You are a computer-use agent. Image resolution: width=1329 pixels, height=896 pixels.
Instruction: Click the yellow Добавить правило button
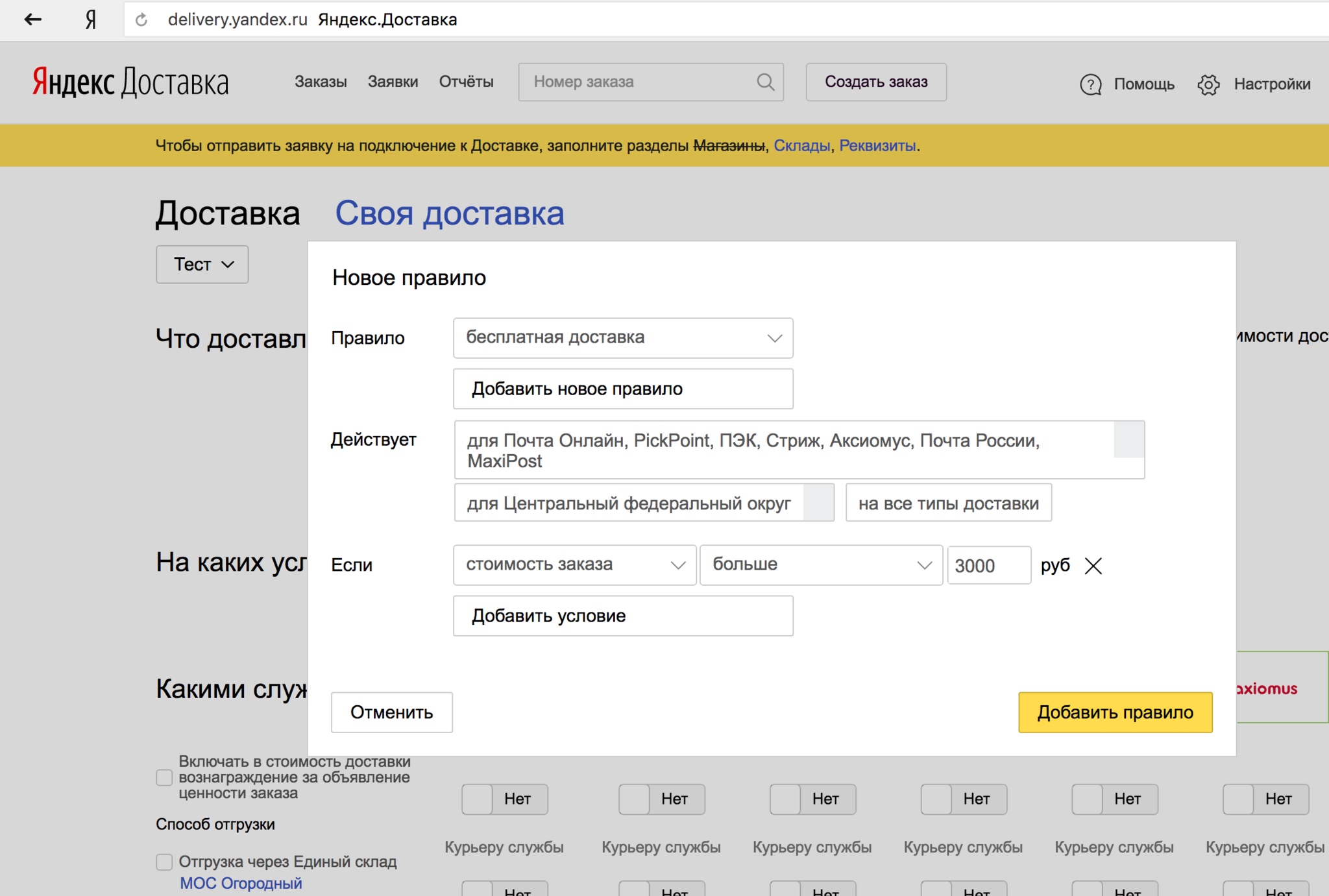coord(1116,712)
